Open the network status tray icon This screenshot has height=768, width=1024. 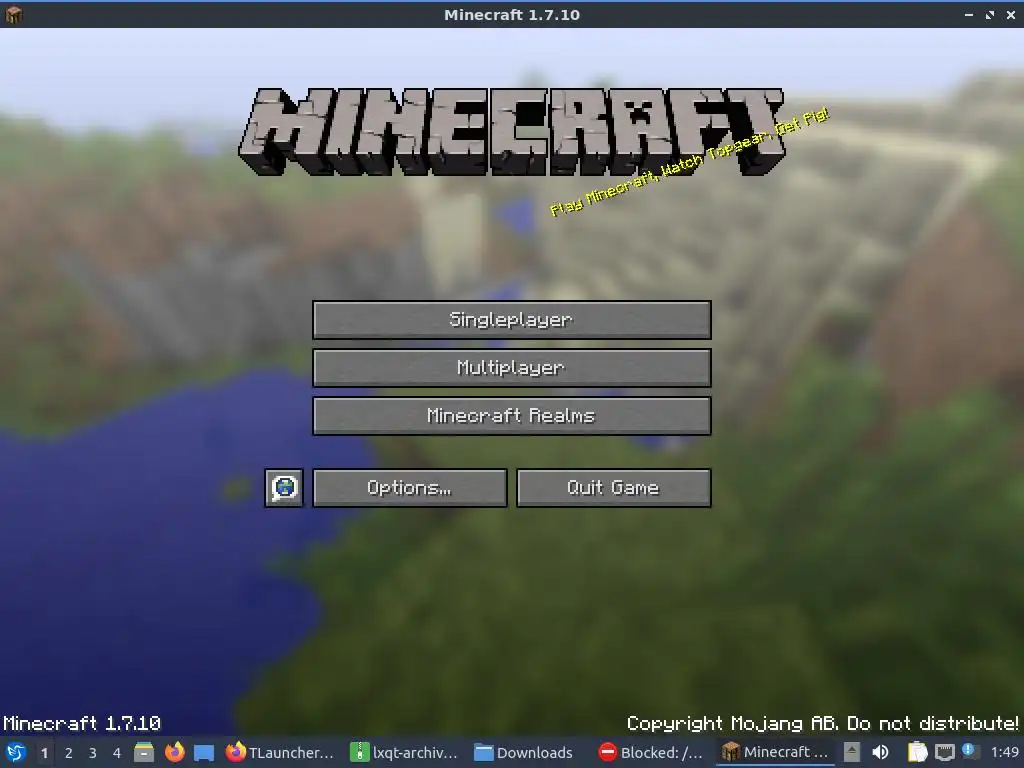click(944, 752)
